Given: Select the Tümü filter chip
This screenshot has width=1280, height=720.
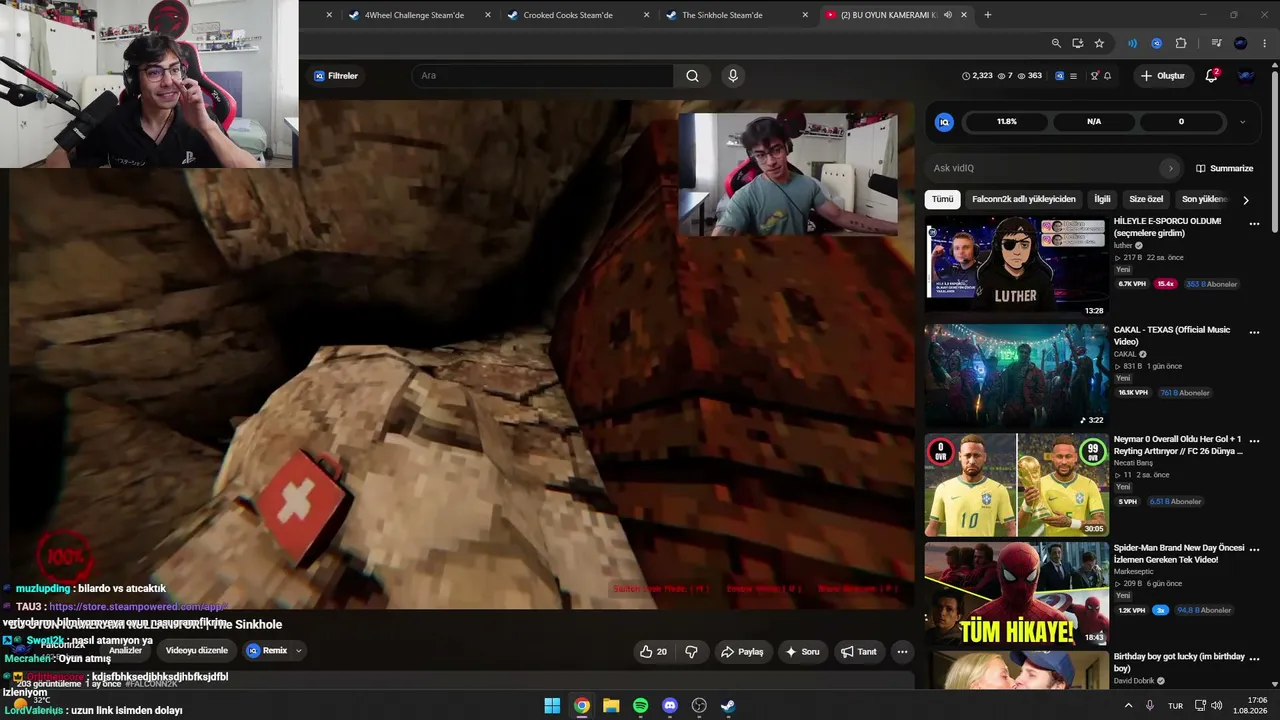Looking at the screenshot, I should pyautogui.click(x=943, y=199).
